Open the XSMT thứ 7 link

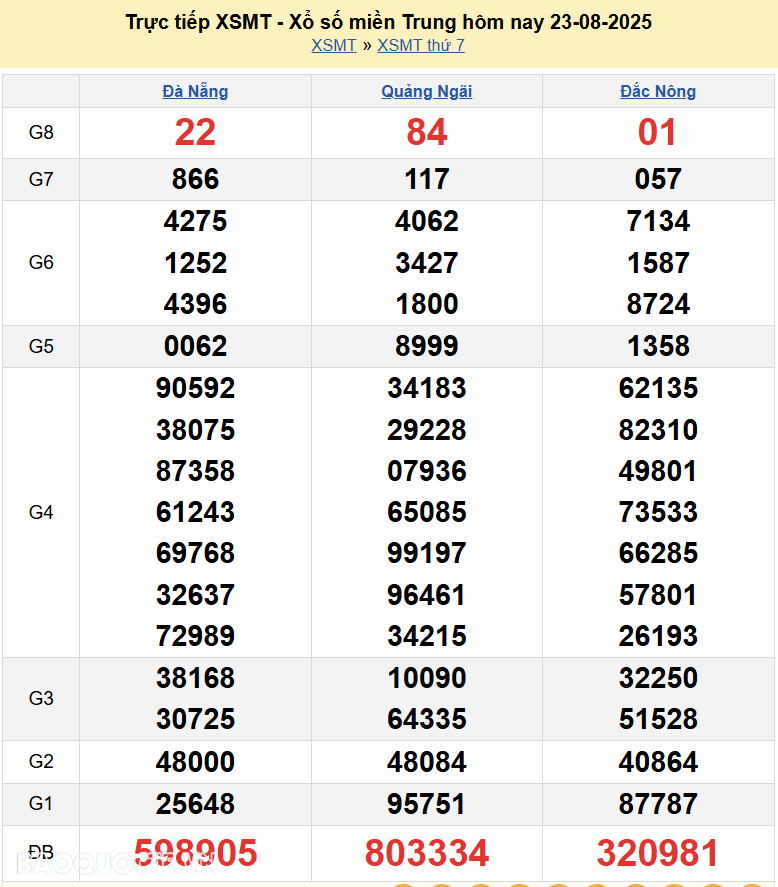click(421, 45)
